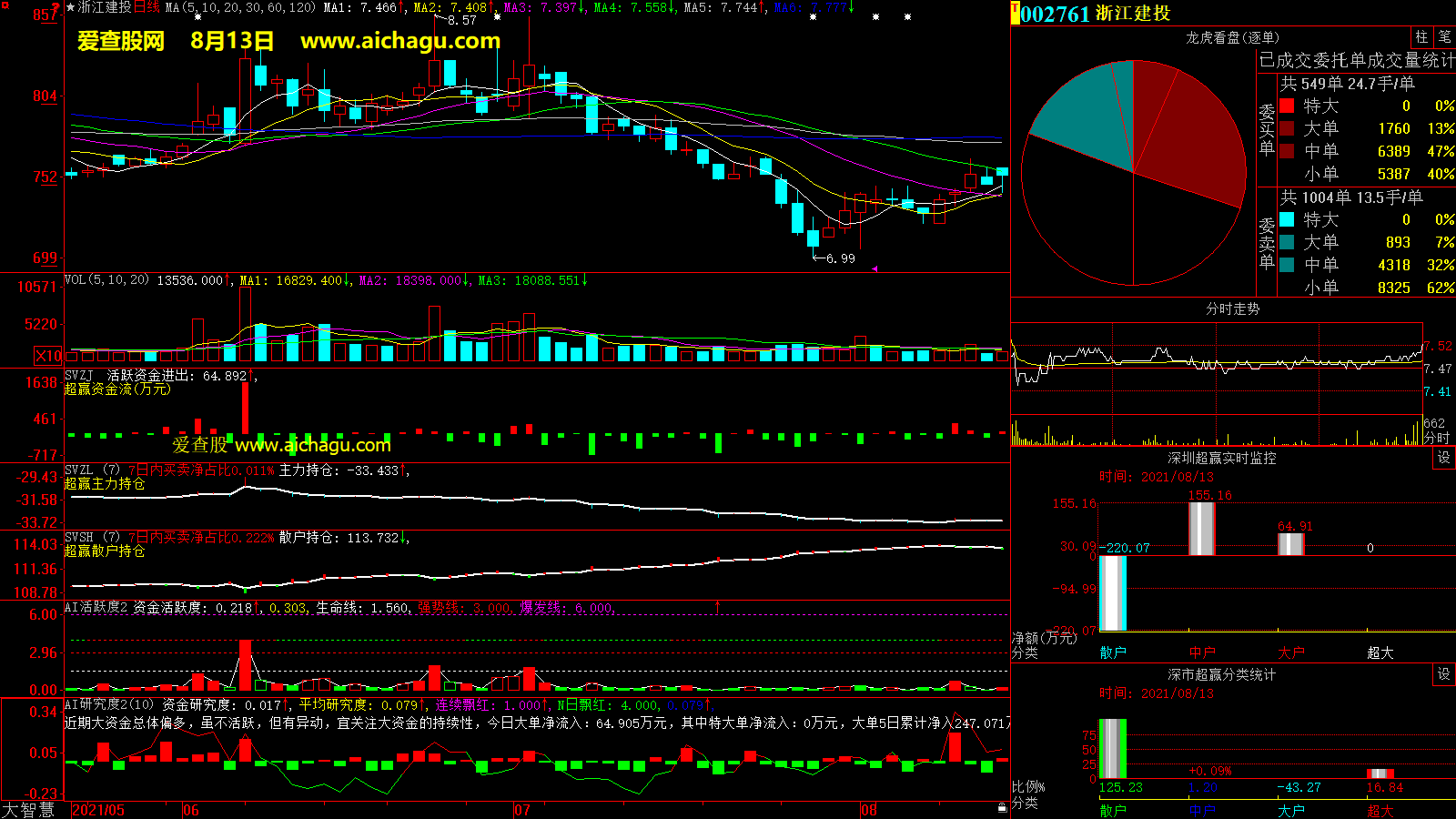Click the lock icon at chart bottom-right

1002,807
